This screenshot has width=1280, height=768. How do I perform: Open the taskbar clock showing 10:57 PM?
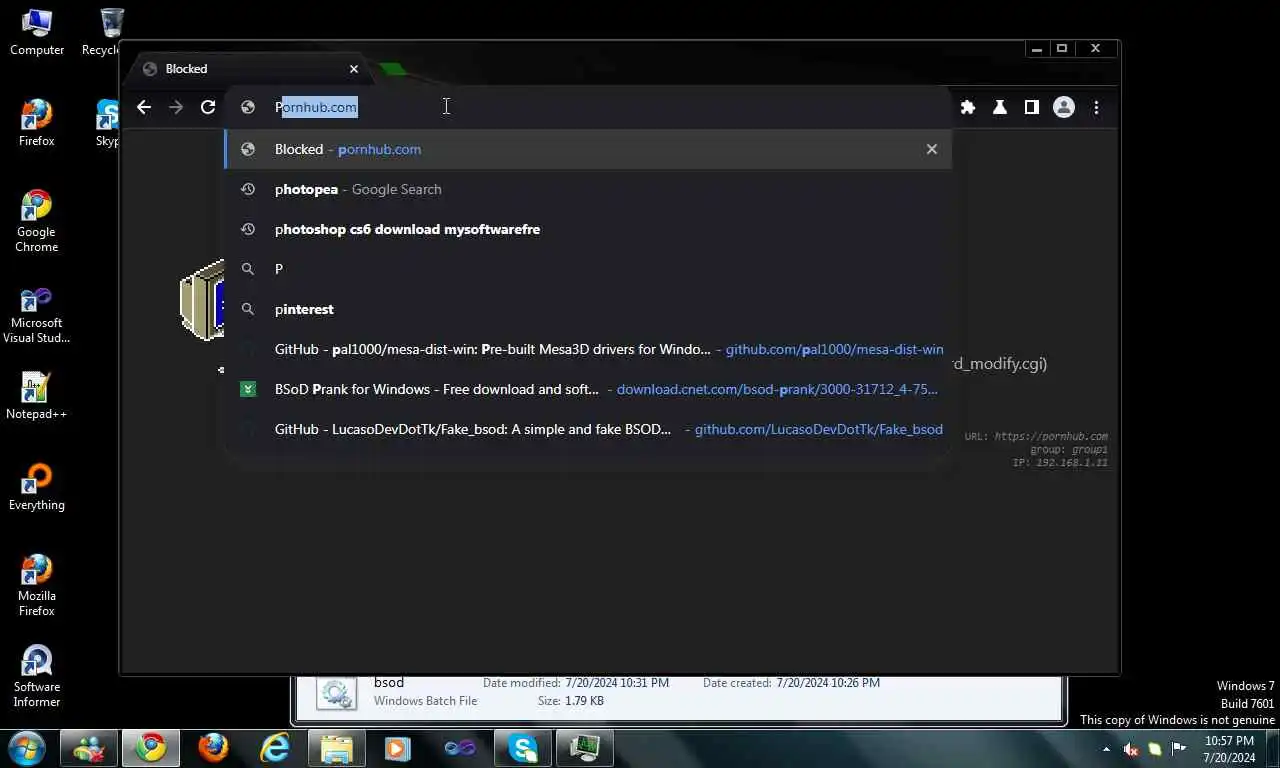click(1229, 749)
